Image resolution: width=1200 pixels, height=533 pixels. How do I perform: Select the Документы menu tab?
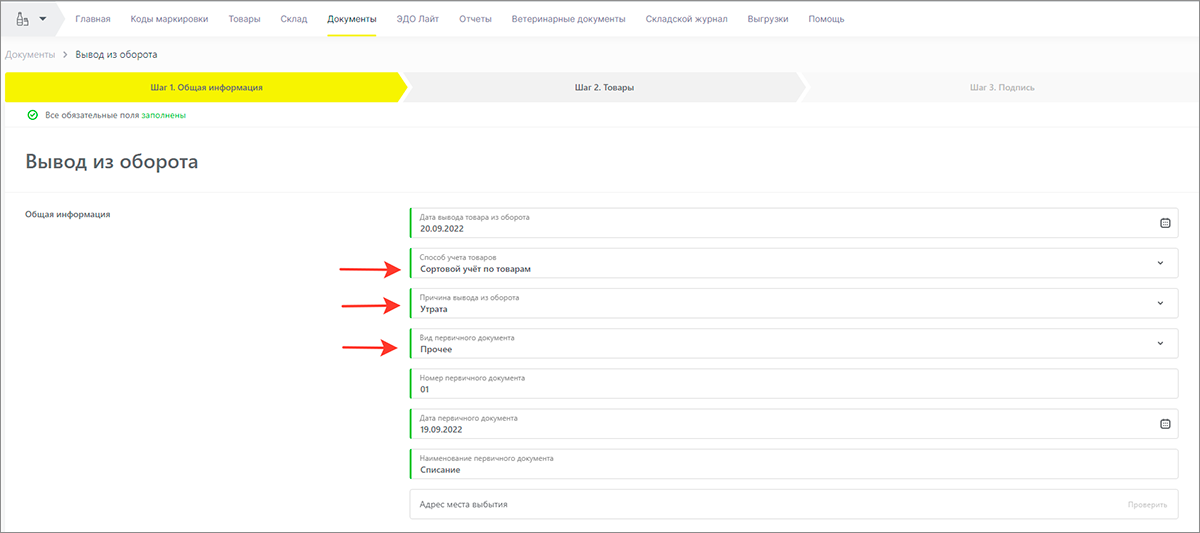click(x=352, y=19)
